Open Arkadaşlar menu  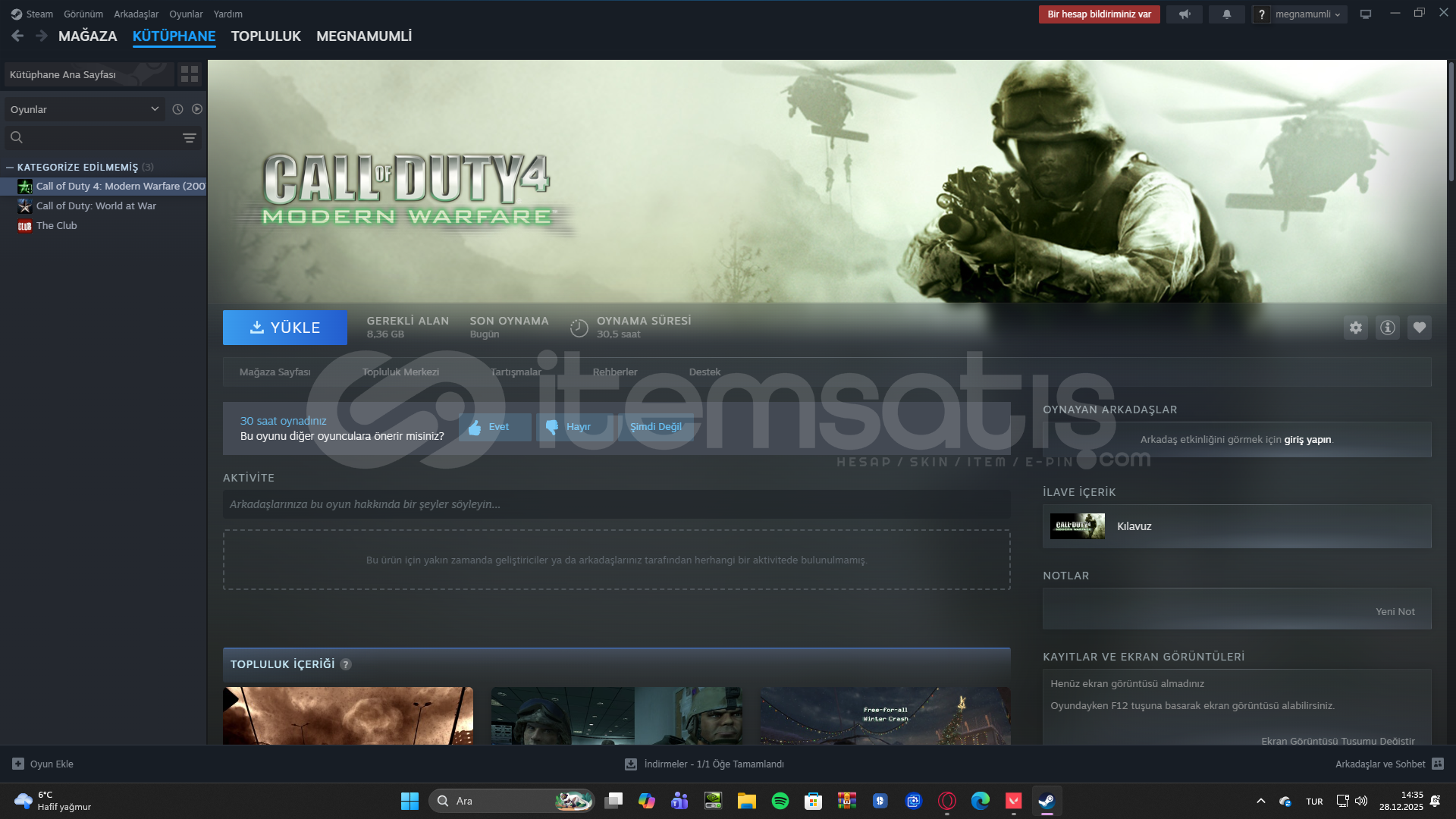point(136,14)
